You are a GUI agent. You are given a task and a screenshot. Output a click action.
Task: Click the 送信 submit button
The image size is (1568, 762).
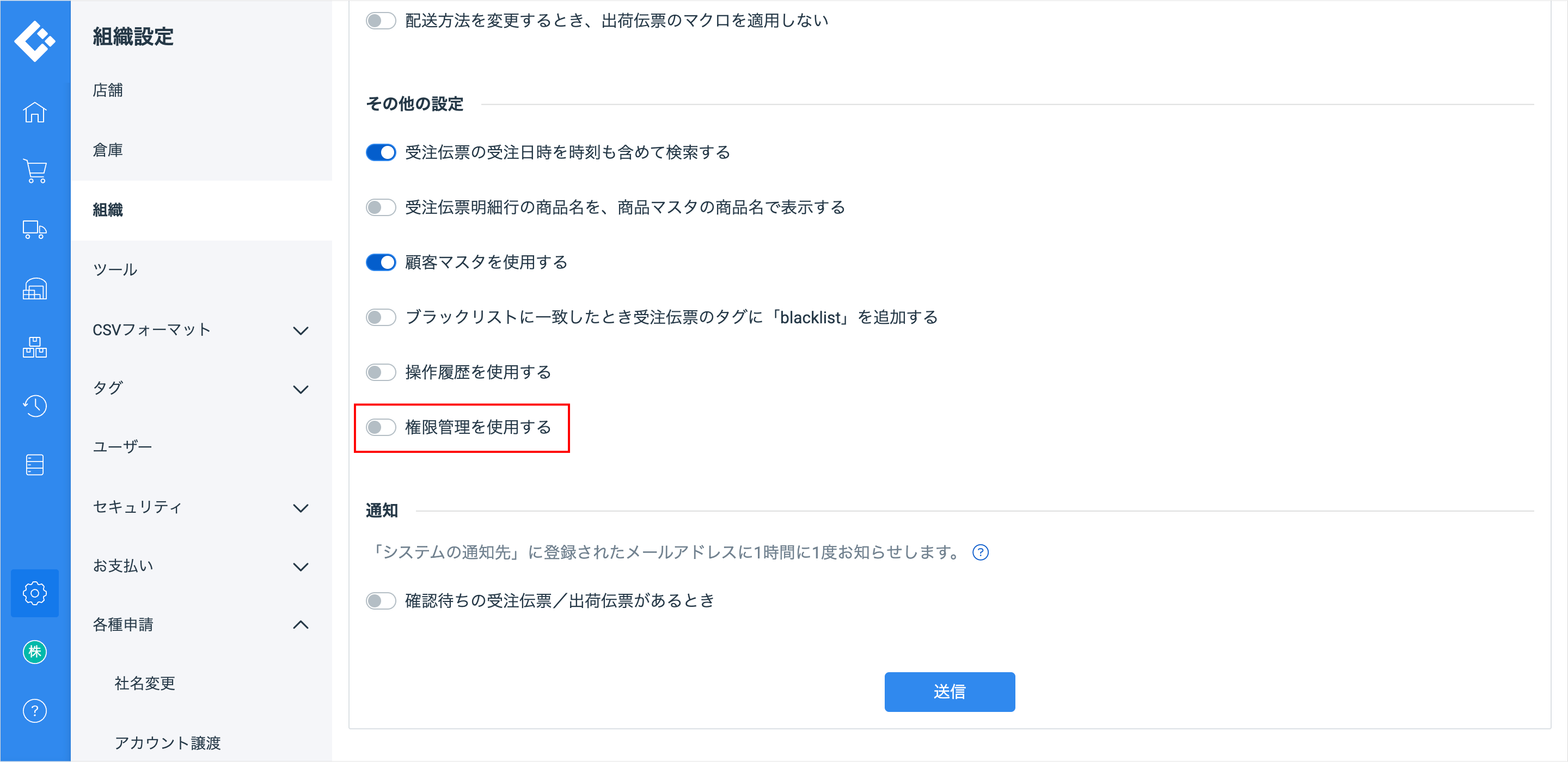click(950, 692)
